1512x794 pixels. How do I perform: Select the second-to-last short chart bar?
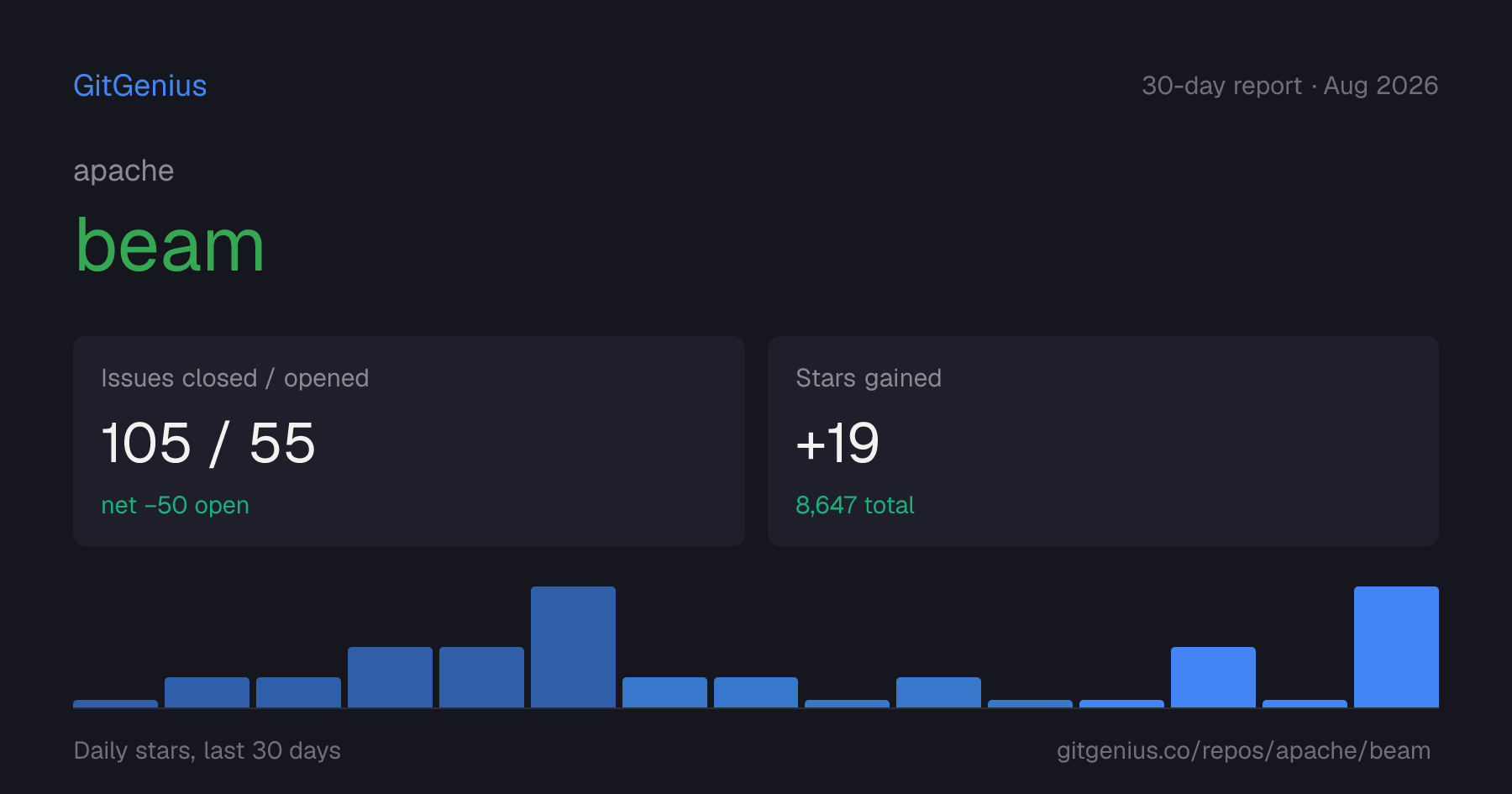click(x=1305, y=703)
